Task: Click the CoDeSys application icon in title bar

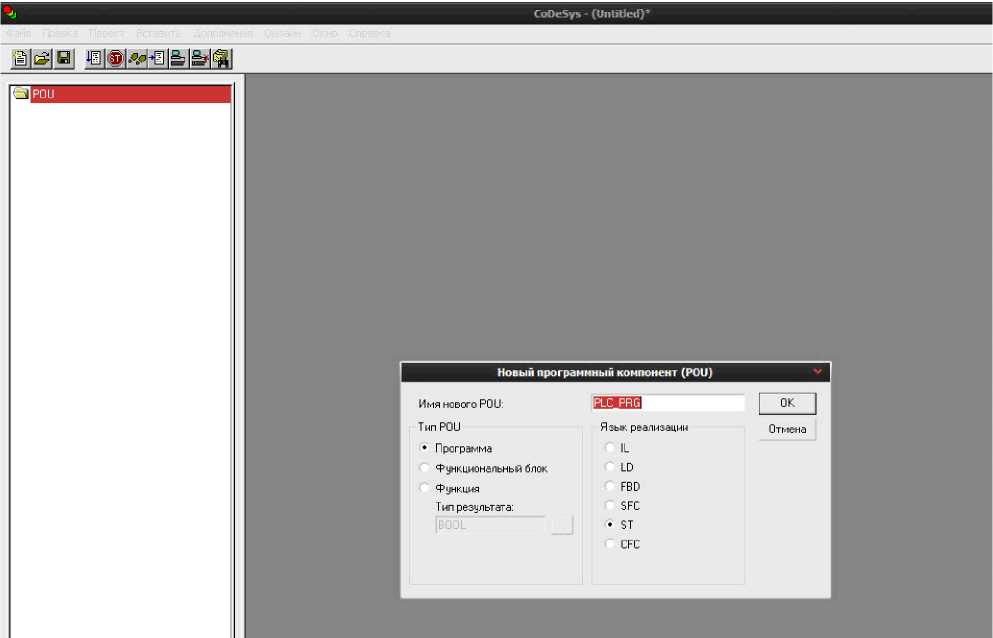Action: [11, 13]
